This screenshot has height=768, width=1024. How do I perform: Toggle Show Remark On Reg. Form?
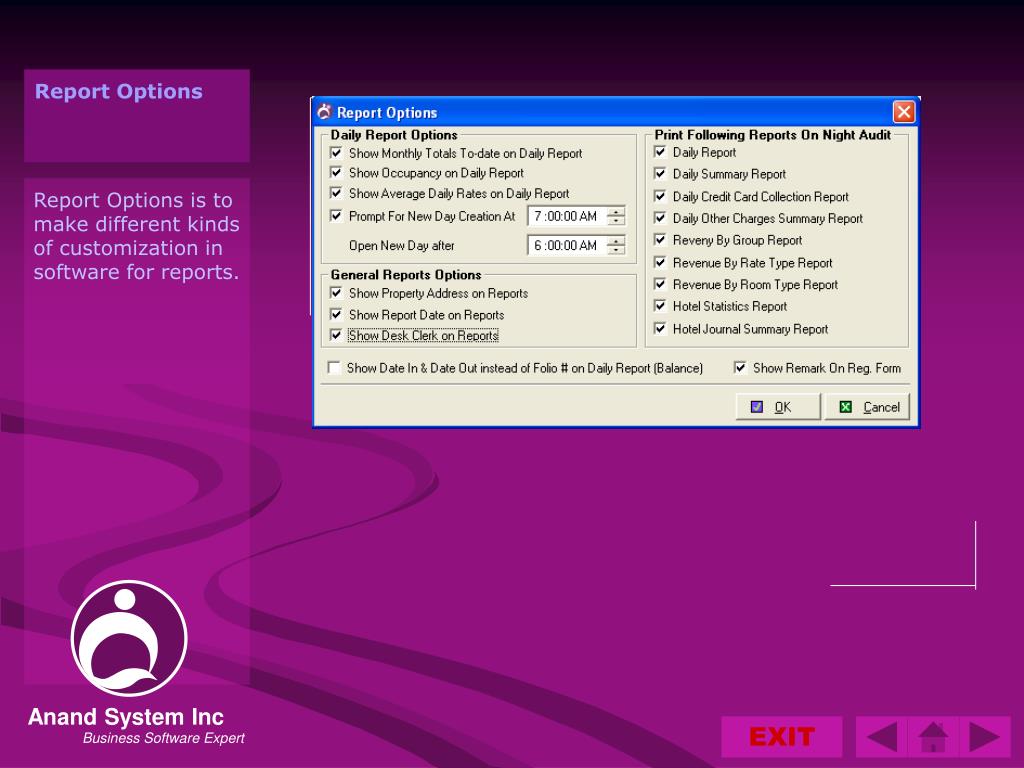pyautogui.click(x=740, y=368)
